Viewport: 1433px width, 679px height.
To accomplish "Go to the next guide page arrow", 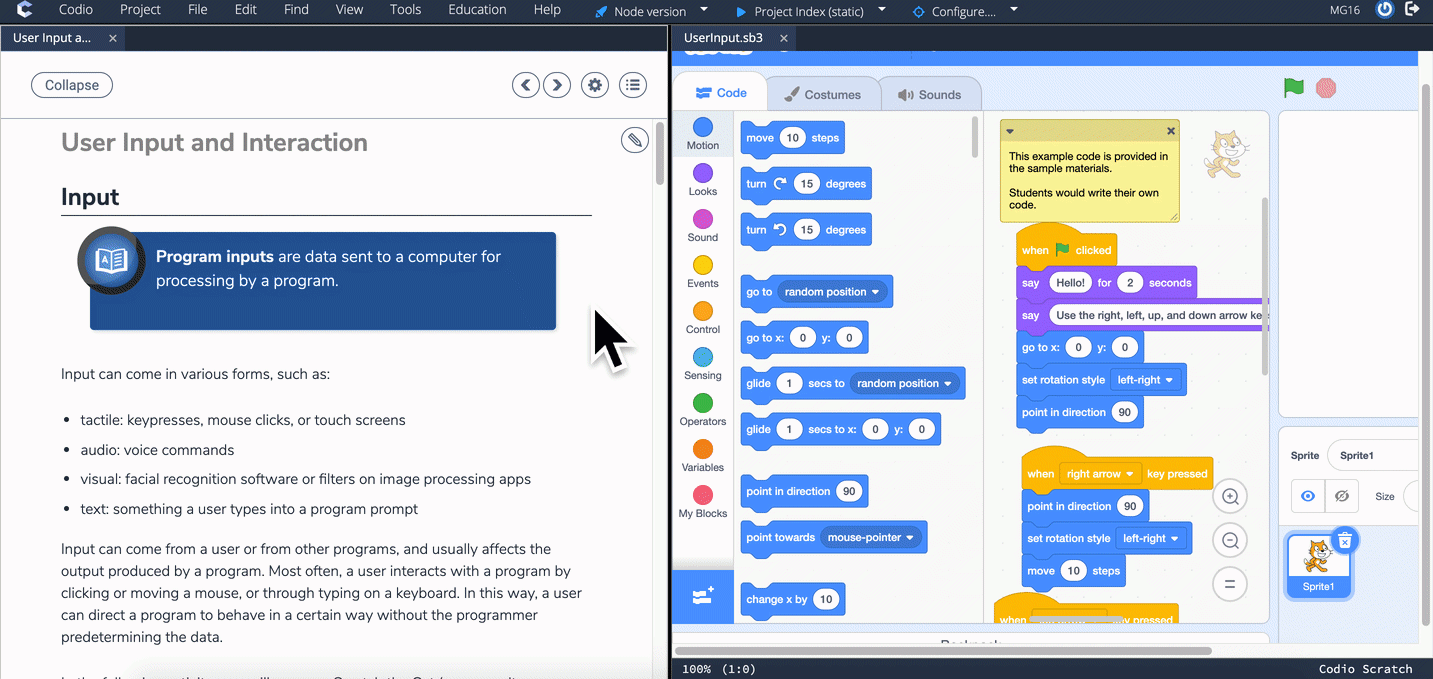I will [557, 85].
